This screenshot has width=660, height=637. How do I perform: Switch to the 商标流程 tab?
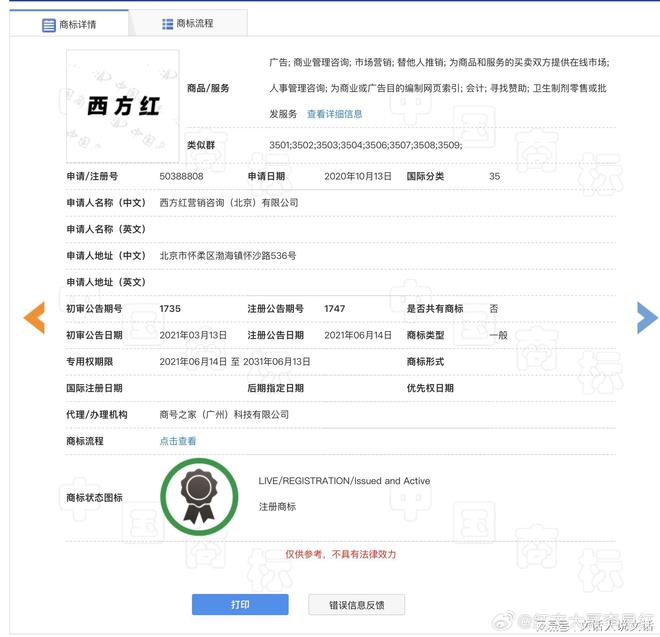[x=188, y=24]
